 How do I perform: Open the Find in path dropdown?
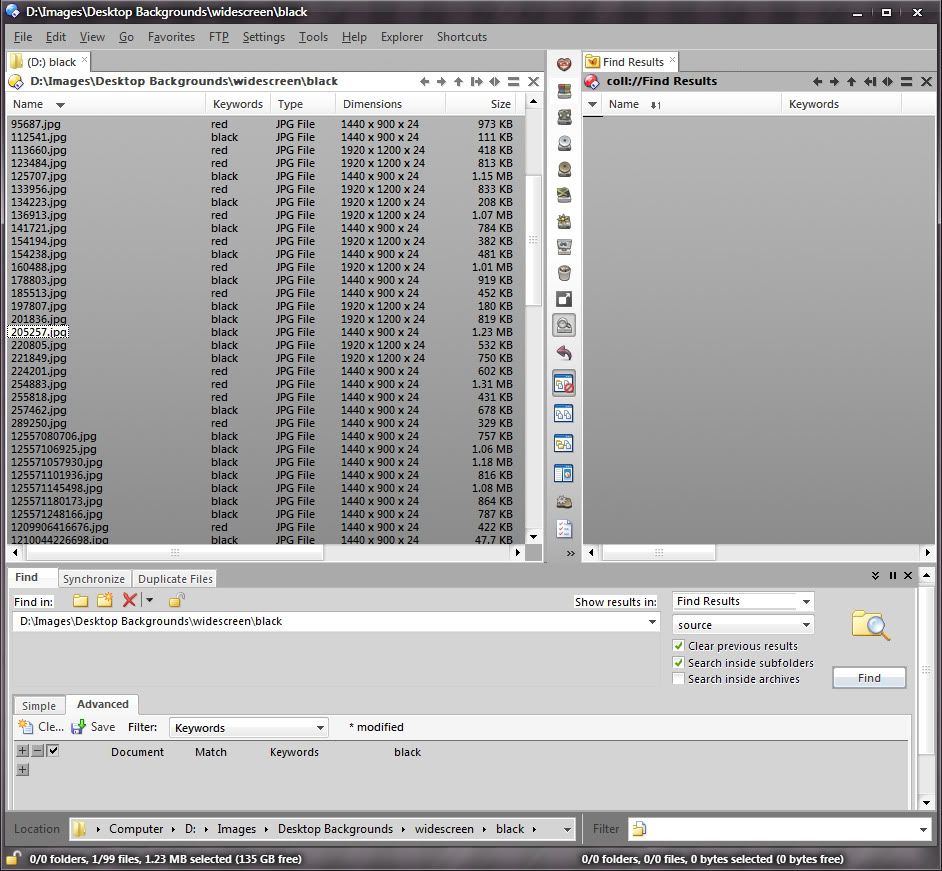coord(652,622)
